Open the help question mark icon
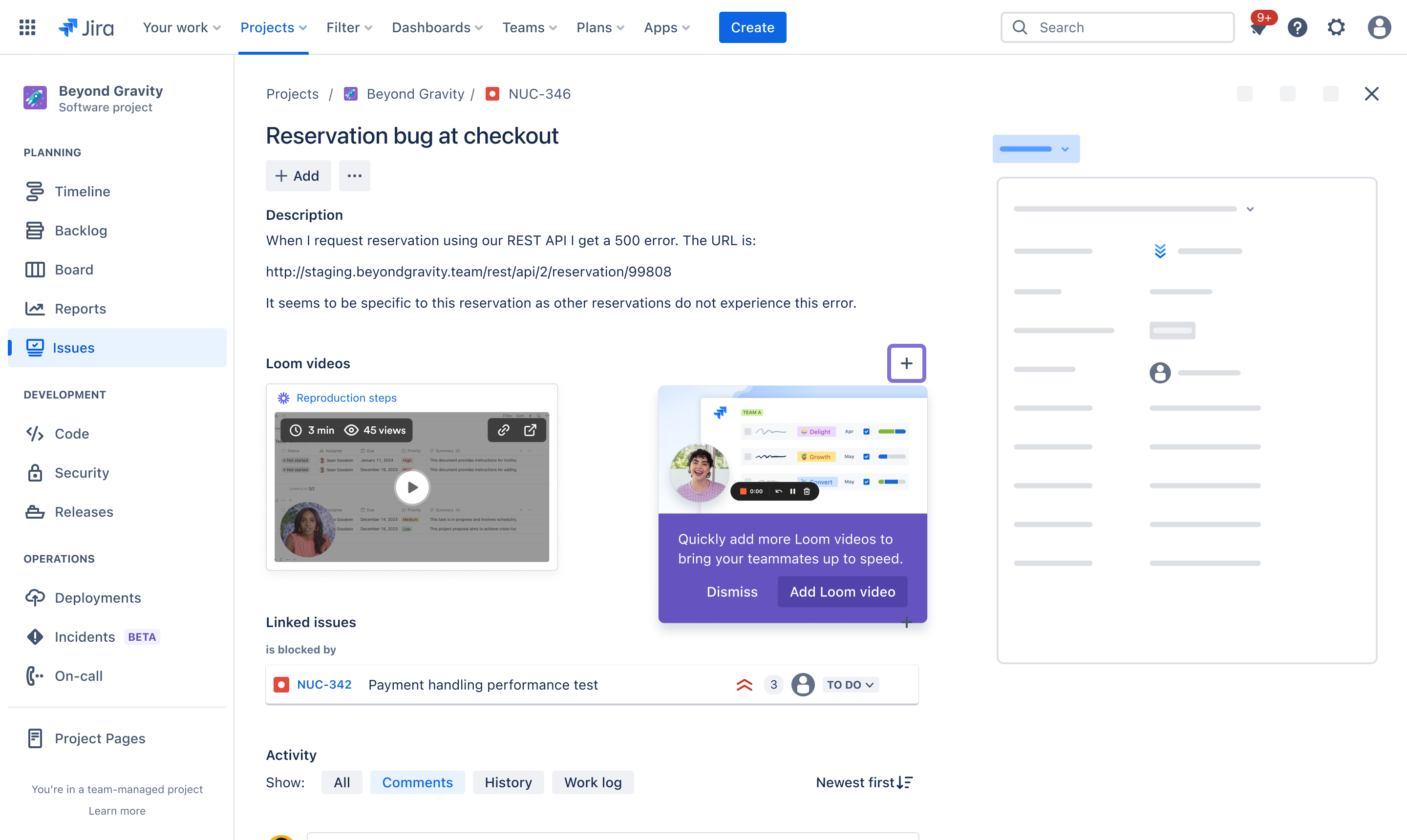This screenshot has height=840, width=1407. pyautogui.click(x=1297, y=27)
